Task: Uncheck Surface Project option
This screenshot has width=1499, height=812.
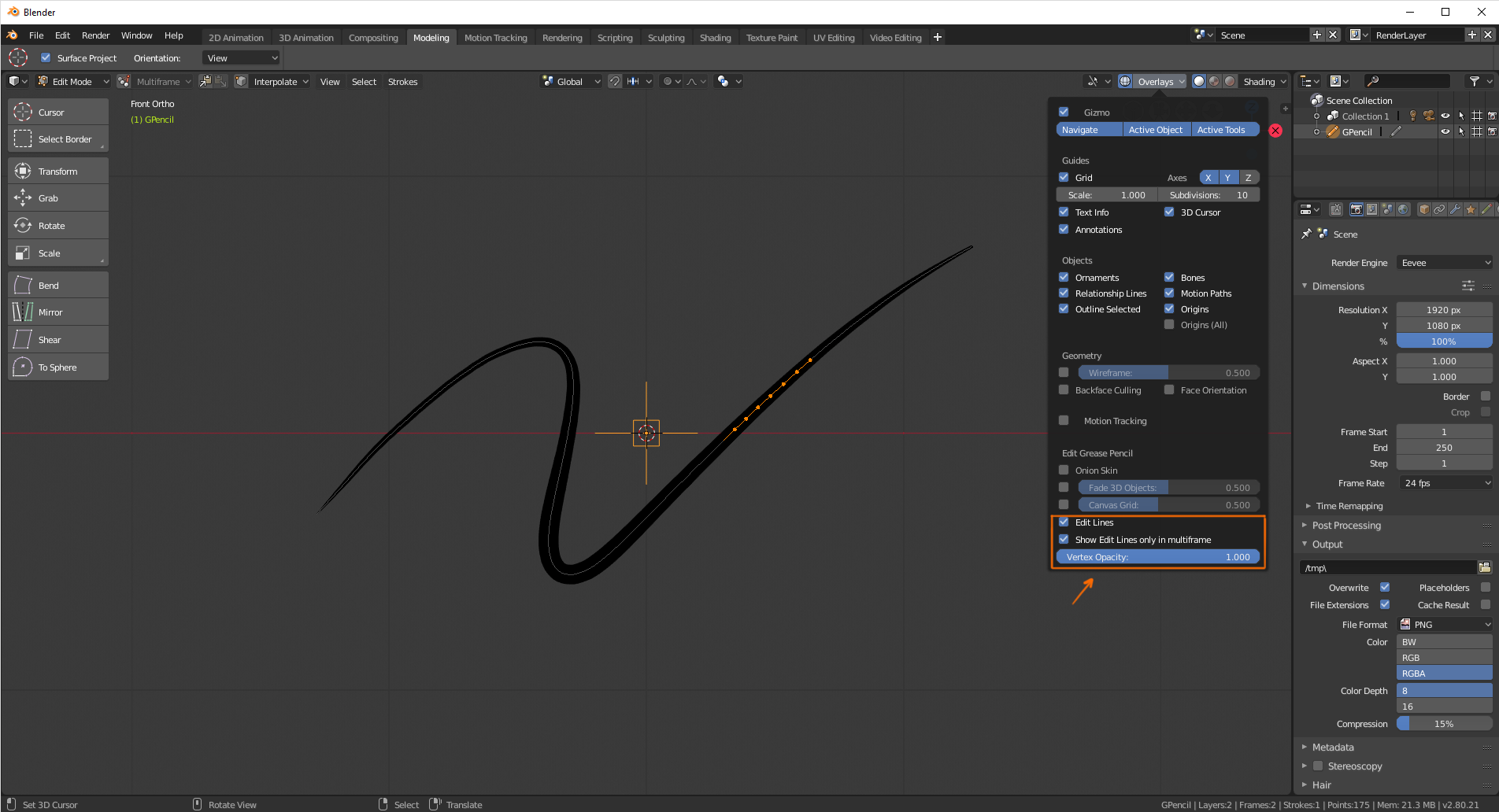Action: pyautogui.click(x=46, y=57)
